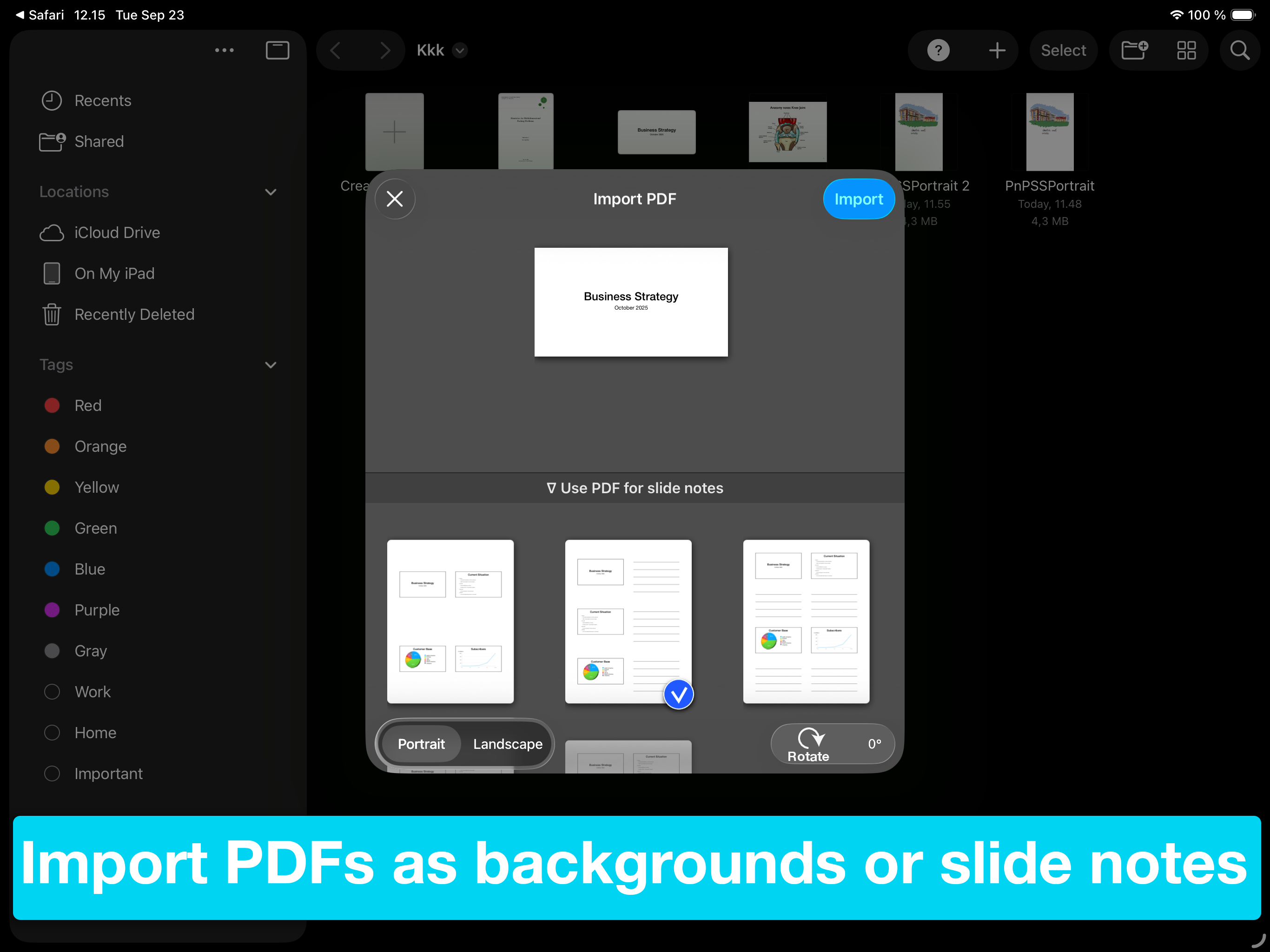Image resolution: width=1270 pixels, height=952 pixels.
Task: Open iCloud Drive location
Action: pyautogui.click(x=117, y=232)
